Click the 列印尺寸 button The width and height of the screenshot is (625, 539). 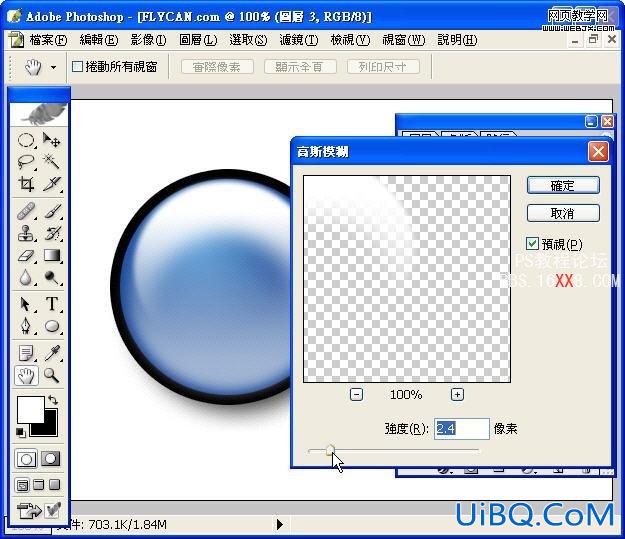coord(383,67)
